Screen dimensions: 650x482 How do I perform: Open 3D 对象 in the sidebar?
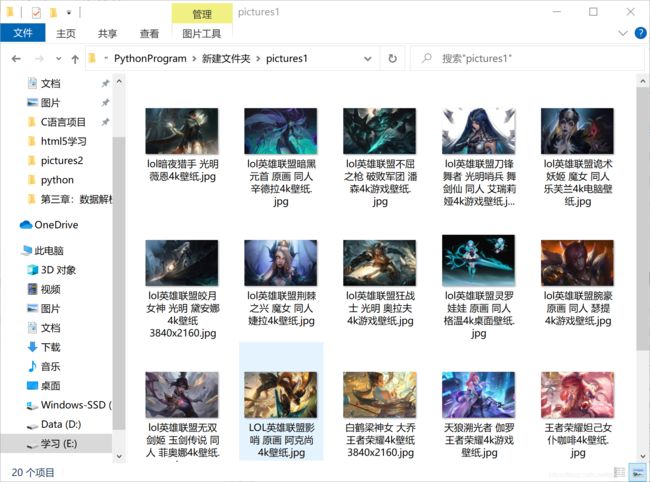(58, 270)
